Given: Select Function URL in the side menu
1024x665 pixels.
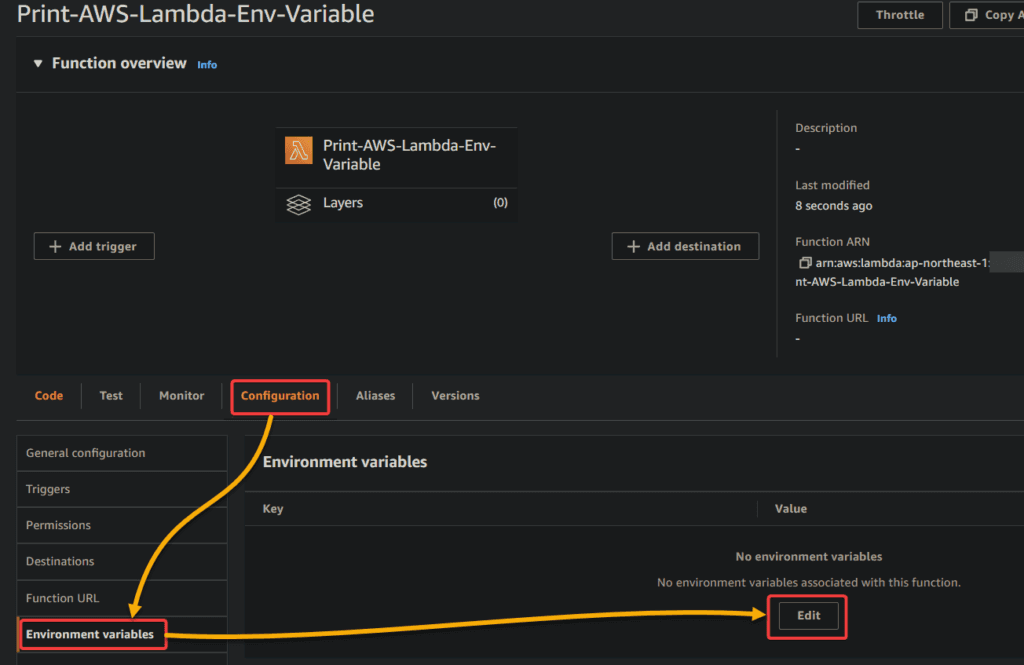Looking at the screenshot, I should point(122,598).
